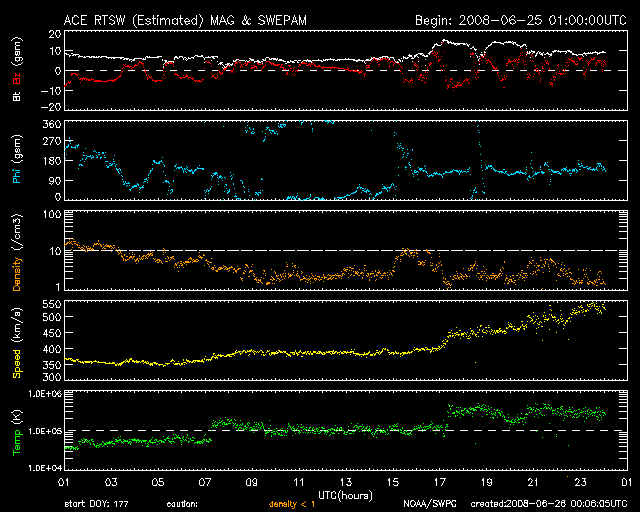Click the orange "Density (/cm3)" axis label

[x=17, y=252]
